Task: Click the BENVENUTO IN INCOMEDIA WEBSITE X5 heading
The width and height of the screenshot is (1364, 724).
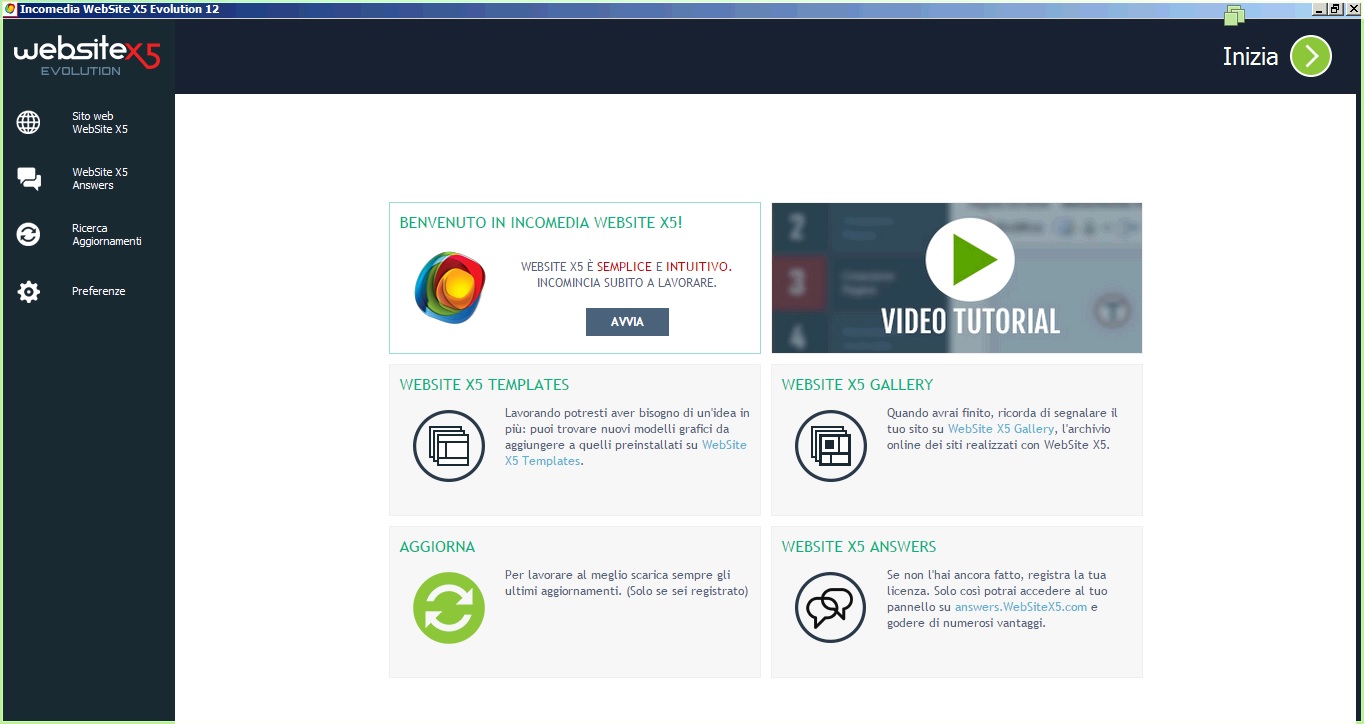Action: click(x=541, y=223)
